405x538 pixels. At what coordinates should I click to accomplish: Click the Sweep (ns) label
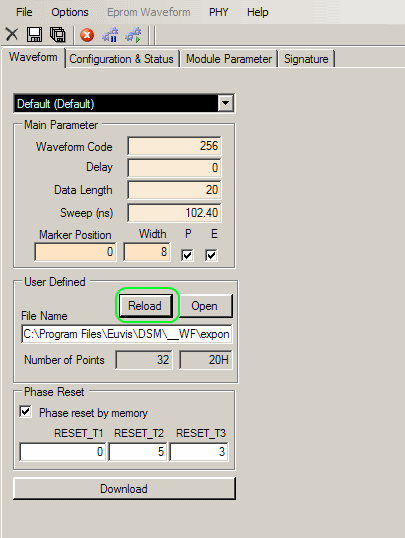[x=87, y=213]
